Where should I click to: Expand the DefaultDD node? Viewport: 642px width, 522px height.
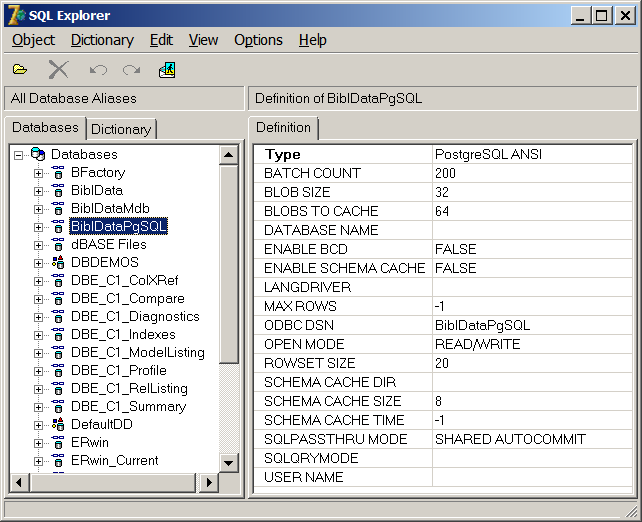click(x=38, y=425)
